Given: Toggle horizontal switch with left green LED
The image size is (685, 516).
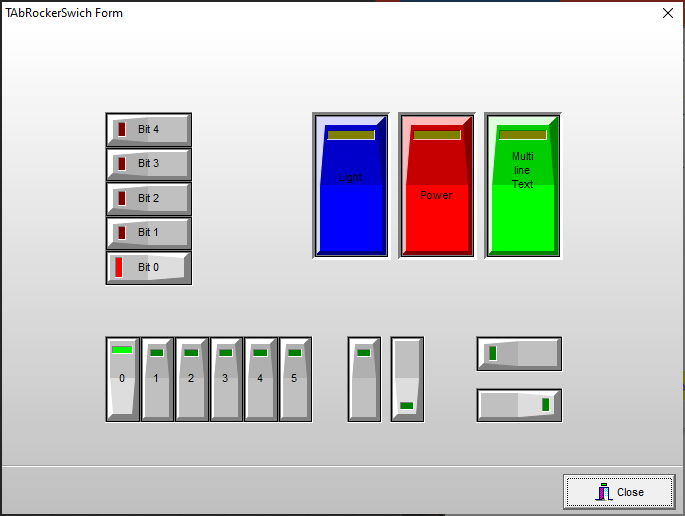Looking at the screenshot, I should pyautogui.click(x=519, y=354).
